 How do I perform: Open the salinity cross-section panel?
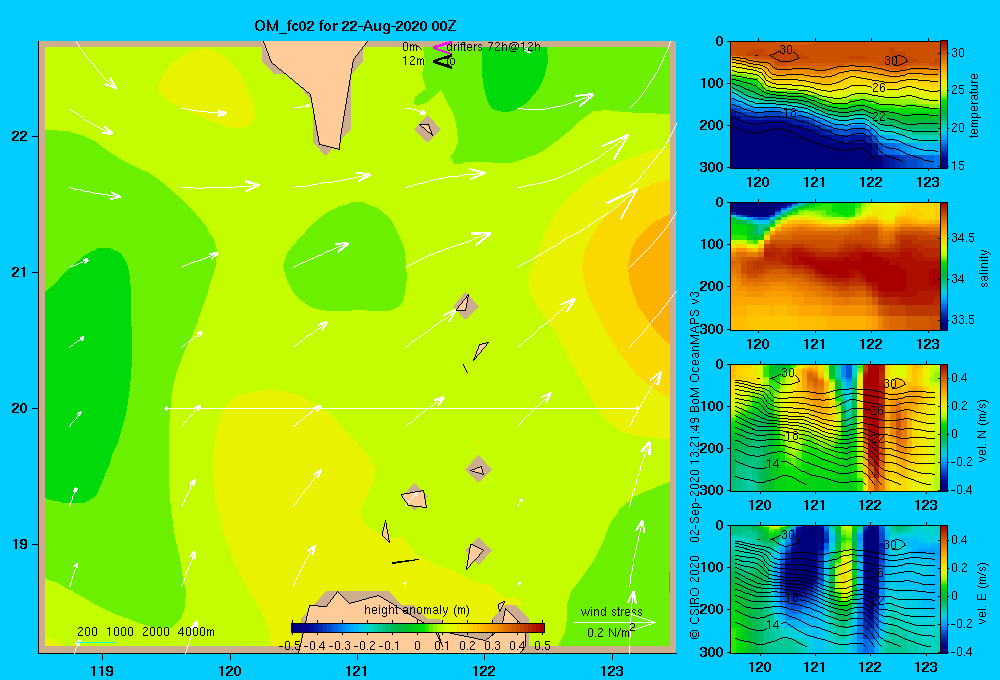tap(834, 266)
